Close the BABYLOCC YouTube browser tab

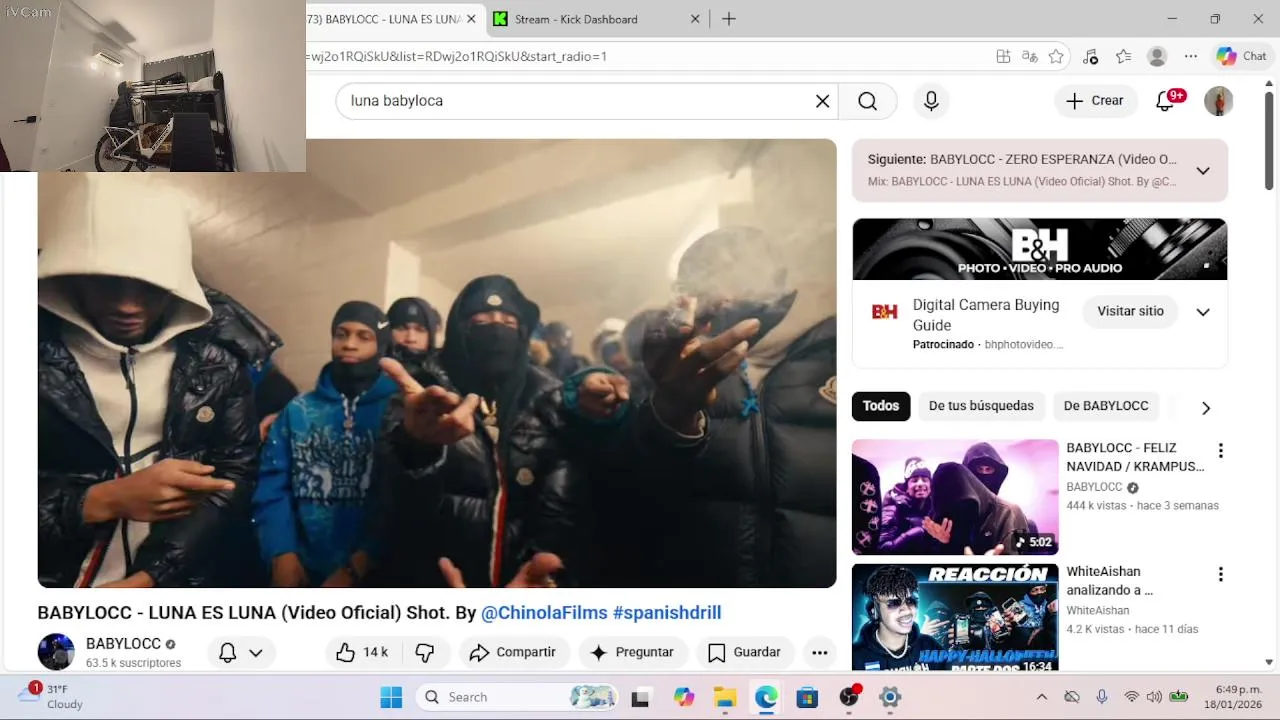pyautogui.click(x=471, y=19)
